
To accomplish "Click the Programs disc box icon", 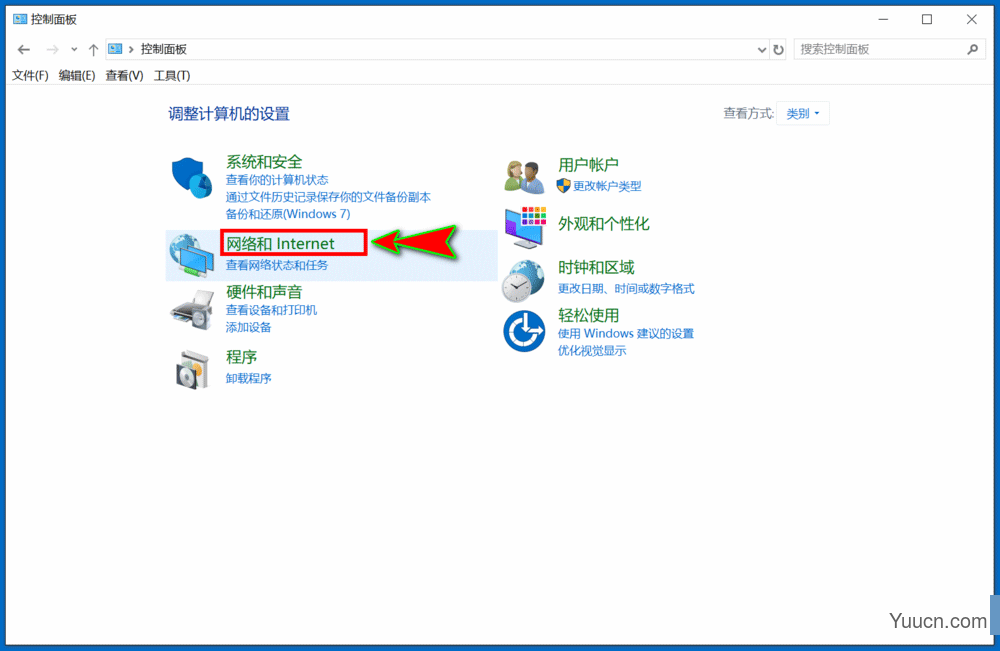I will pos(191,369).
